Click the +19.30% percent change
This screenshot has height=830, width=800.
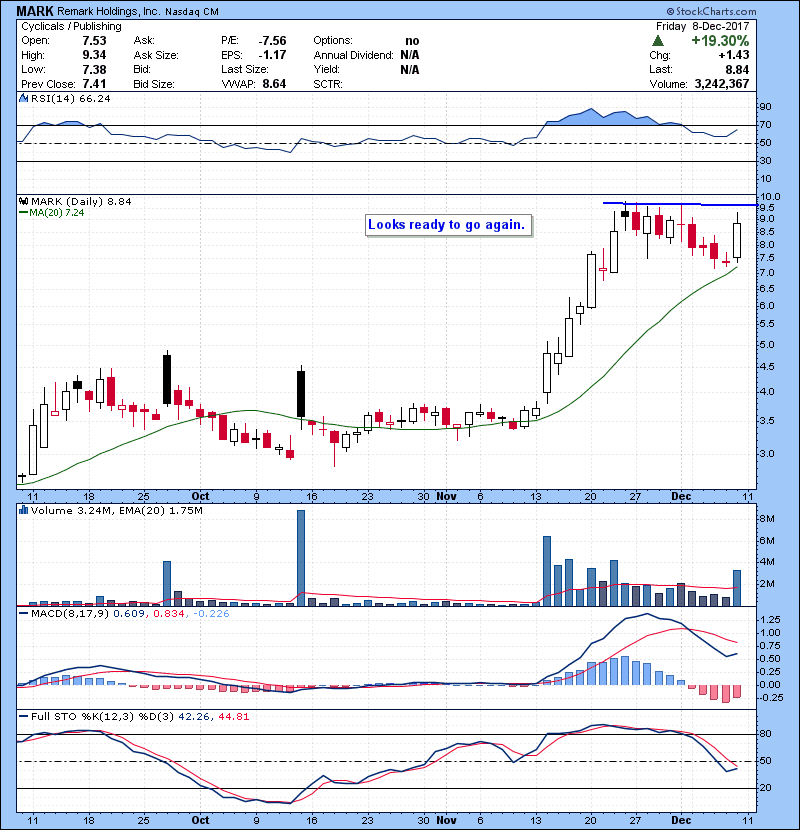[x=720, y=41]
